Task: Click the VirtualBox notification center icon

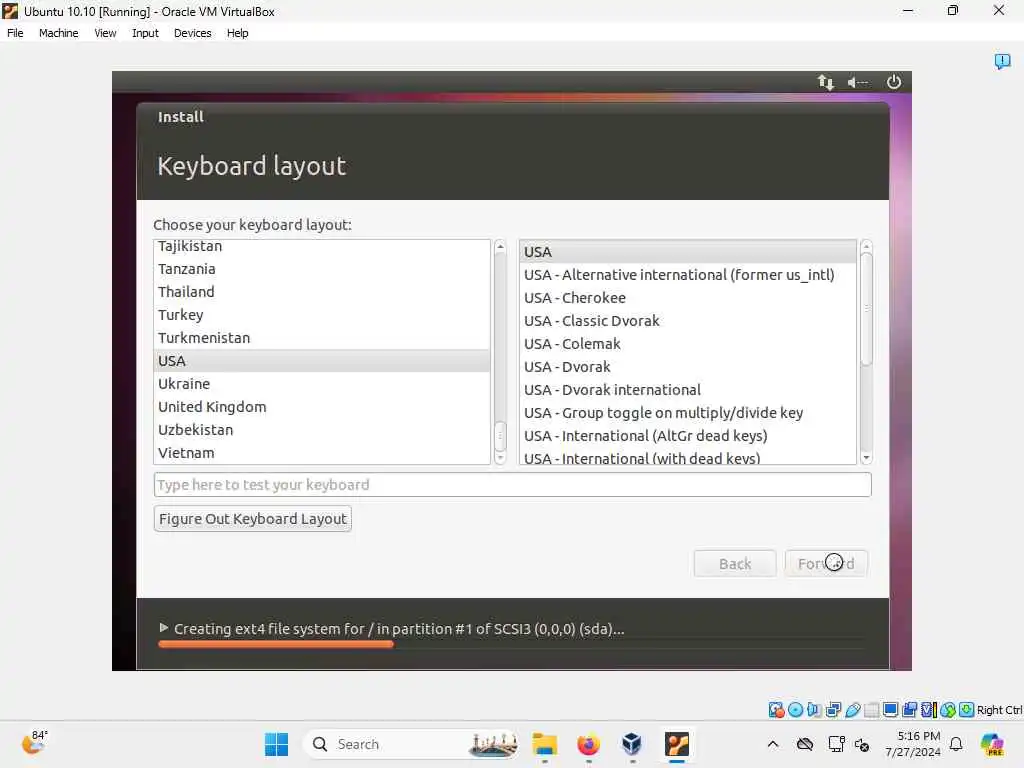Action: click(1002, 61)
